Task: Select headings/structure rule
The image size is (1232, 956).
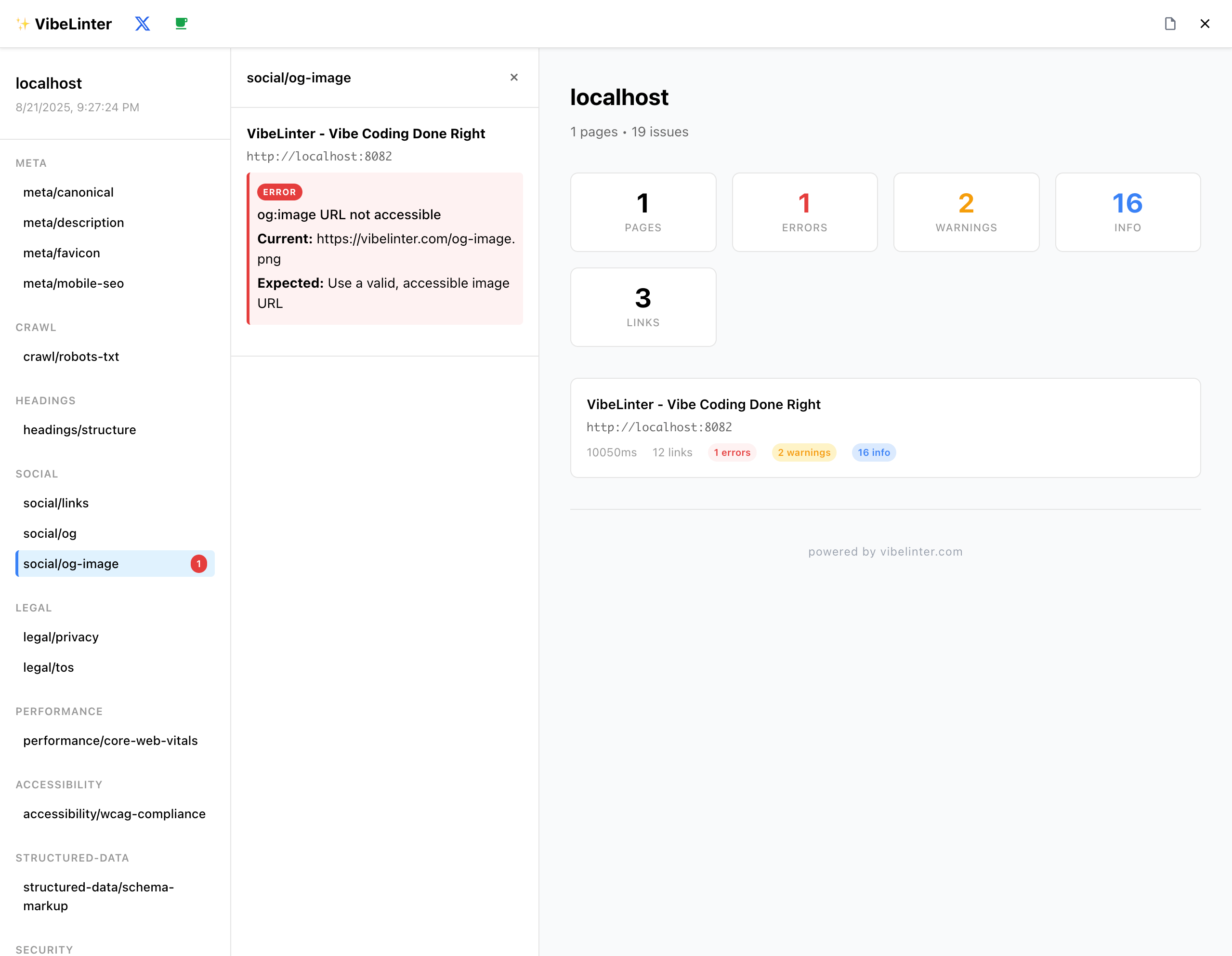Action: 115,430
